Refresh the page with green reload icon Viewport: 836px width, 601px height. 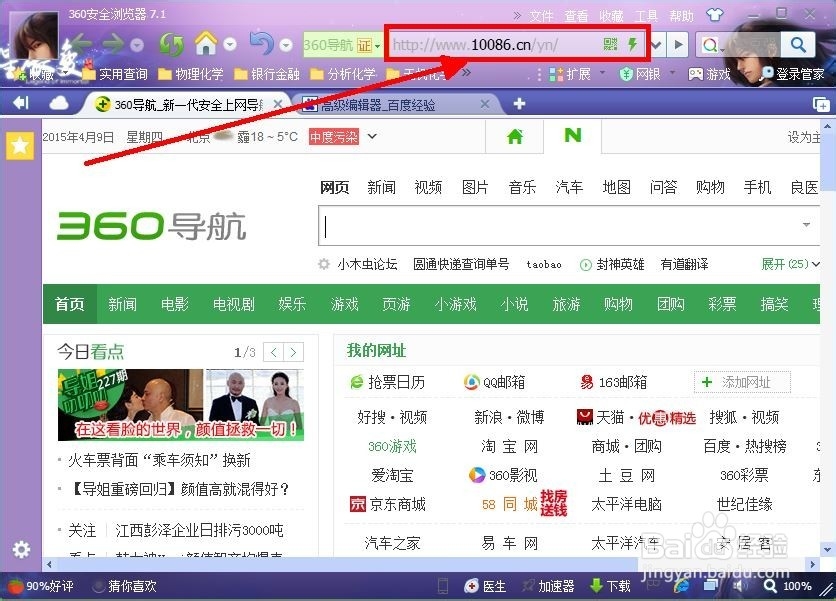(171, 45)
